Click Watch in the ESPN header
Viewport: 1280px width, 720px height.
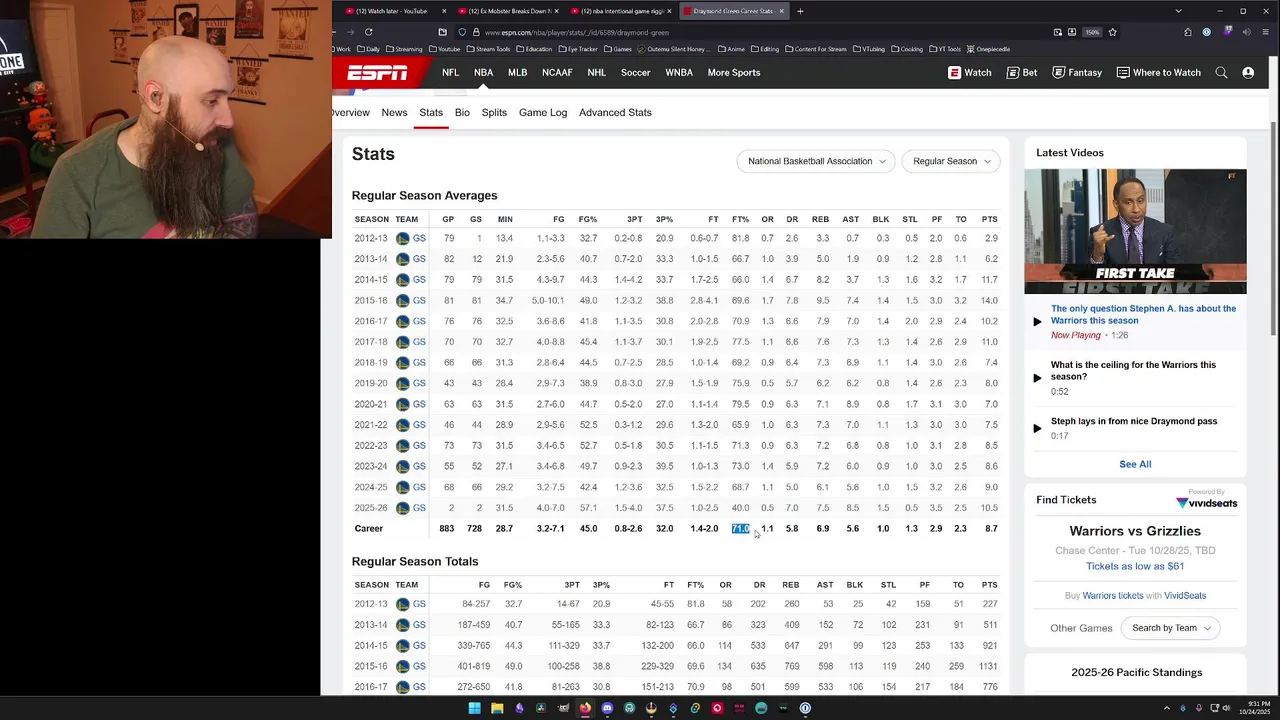(x=970, y=72)
